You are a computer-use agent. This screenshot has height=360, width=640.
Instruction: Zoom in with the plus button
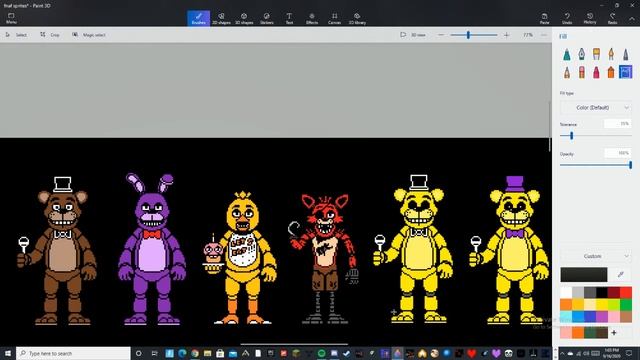coord(507,35)
